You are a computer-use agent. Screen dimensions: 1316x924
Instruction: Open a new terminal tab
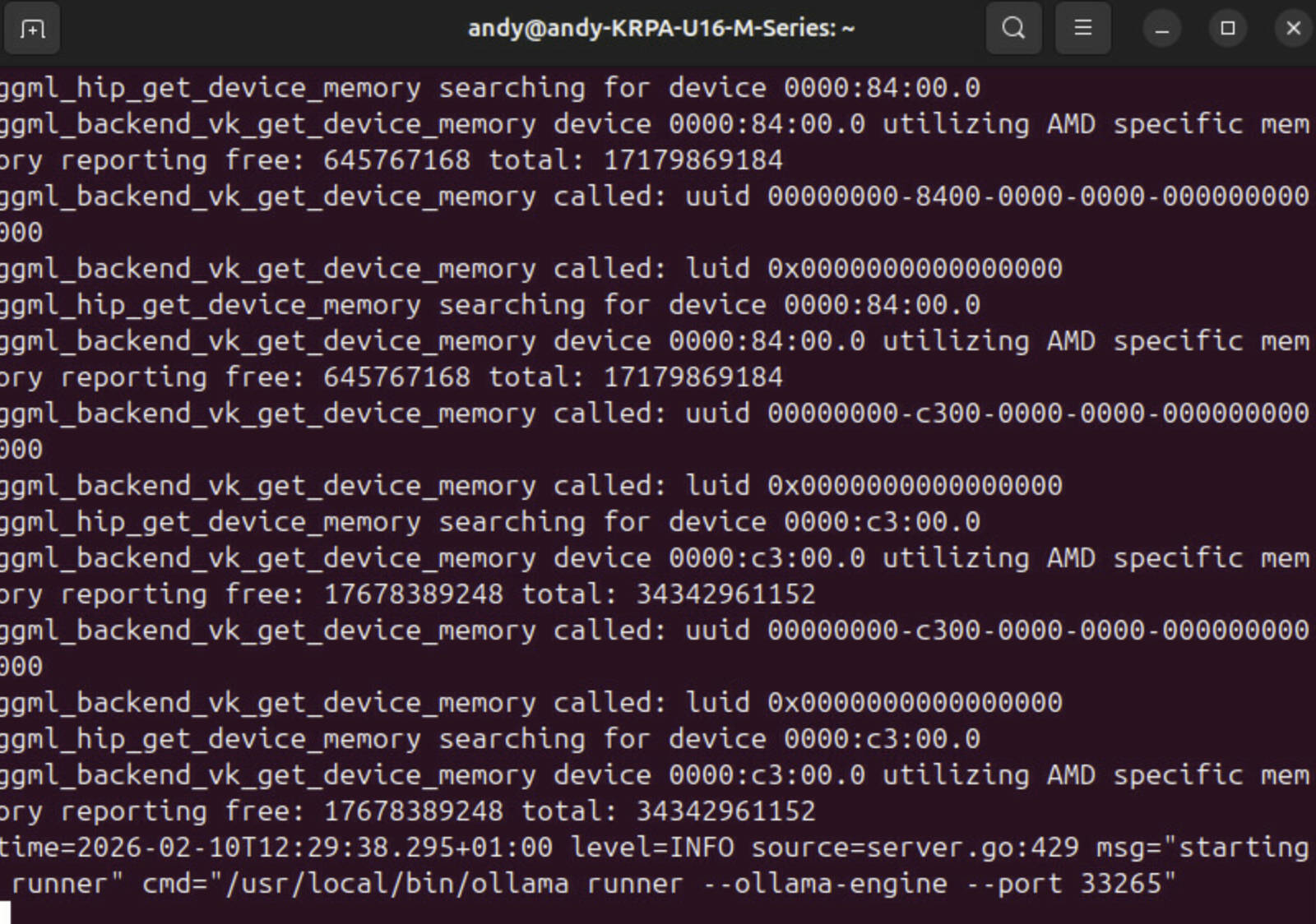click(x=31, y=29)
